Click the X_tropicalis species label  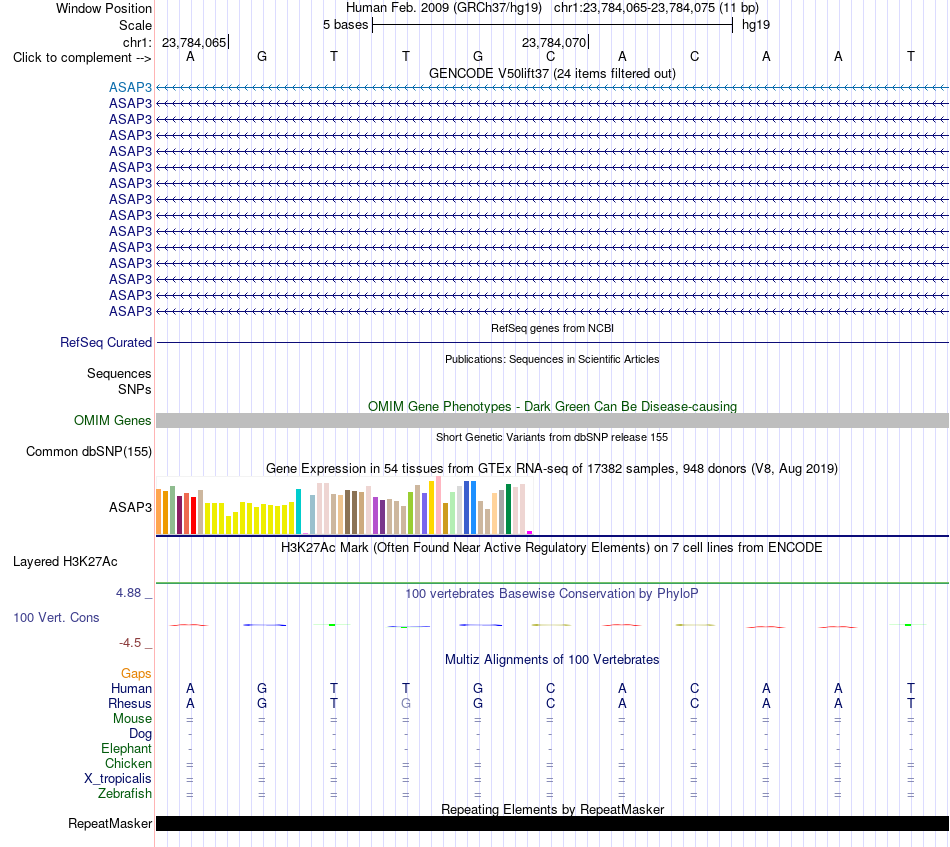point(118,779)
